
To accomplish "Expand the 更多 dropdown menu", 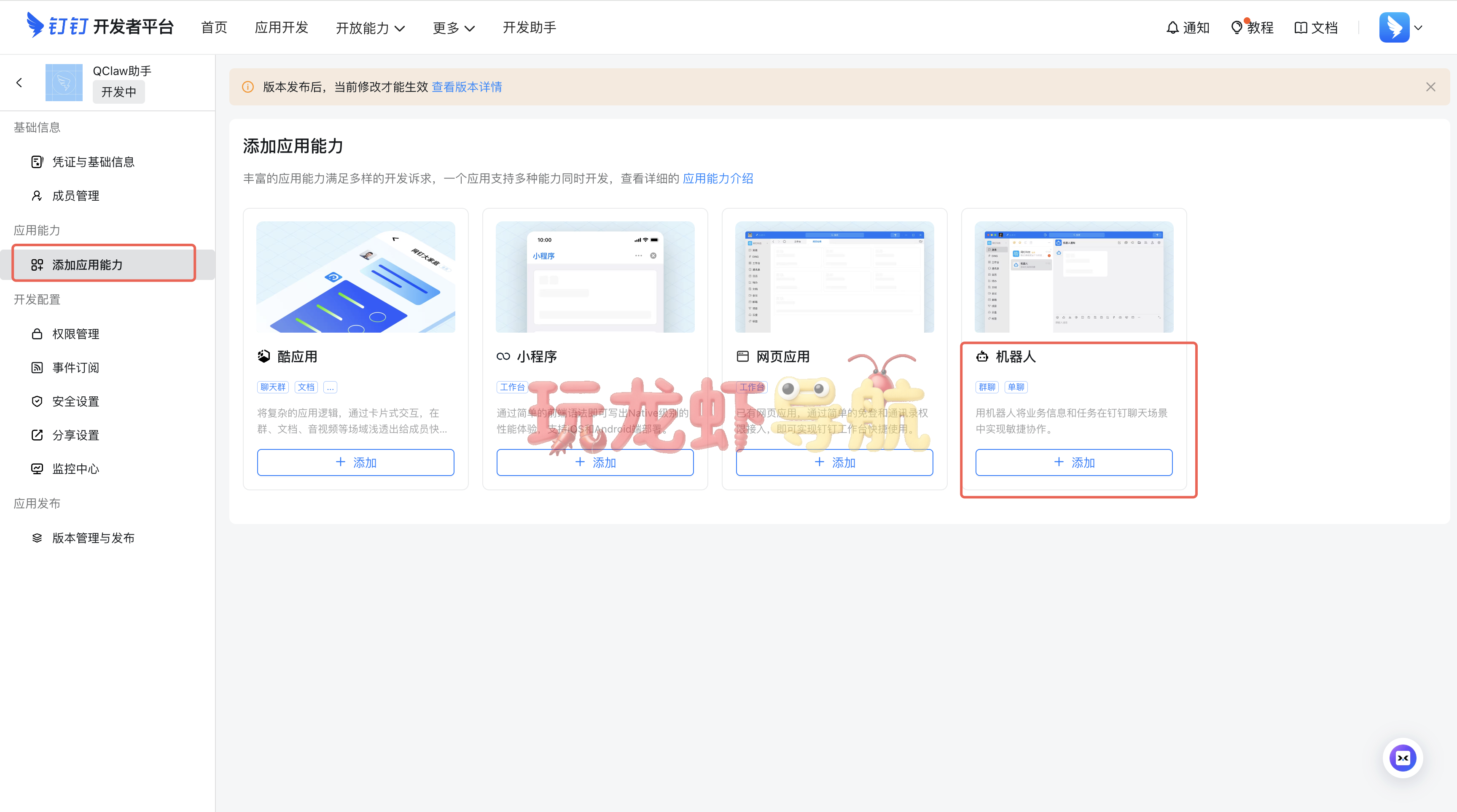I will [x=454, y=28].
